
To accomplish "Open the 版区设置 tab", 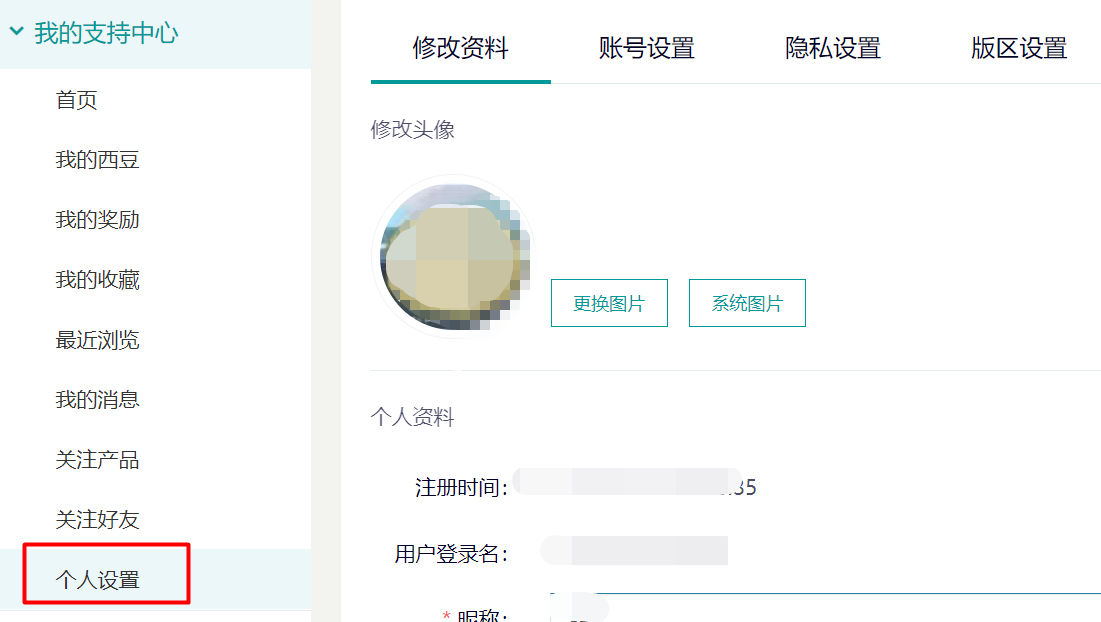I will (1019, 48).
